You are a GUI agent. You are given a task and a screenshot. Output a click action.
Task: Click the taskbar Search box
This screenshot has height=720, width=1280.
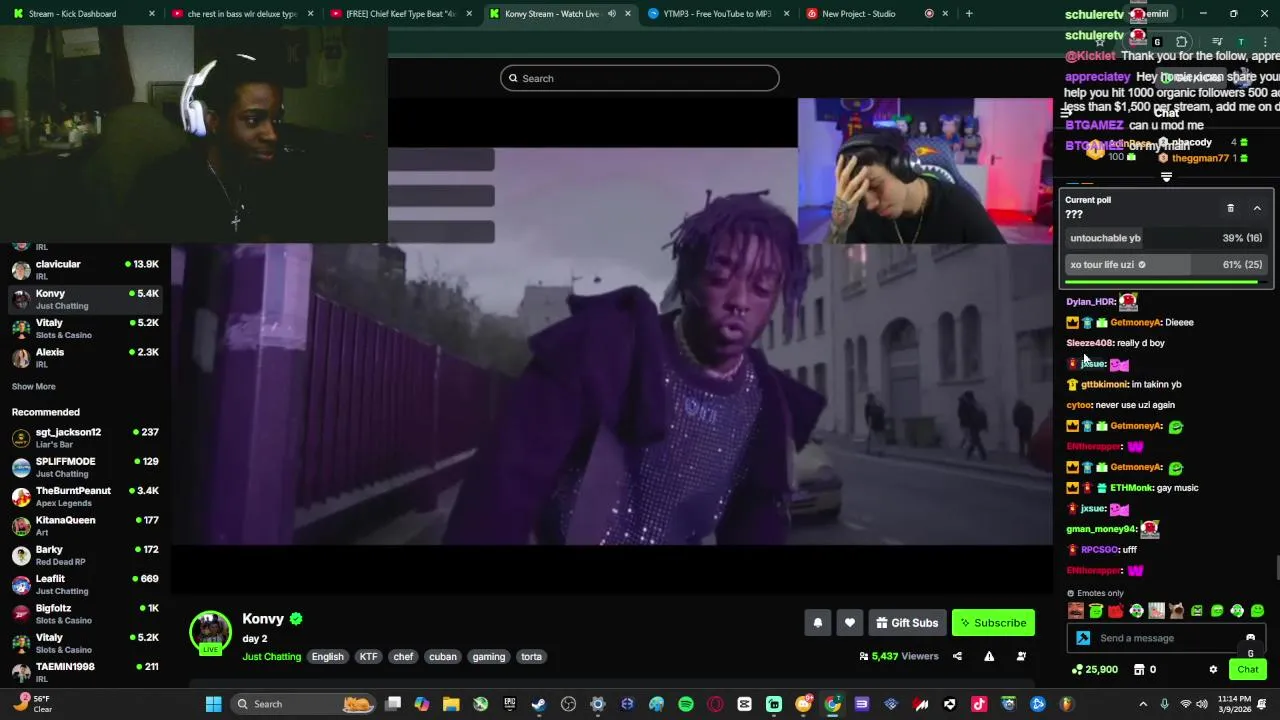(304, 704)
